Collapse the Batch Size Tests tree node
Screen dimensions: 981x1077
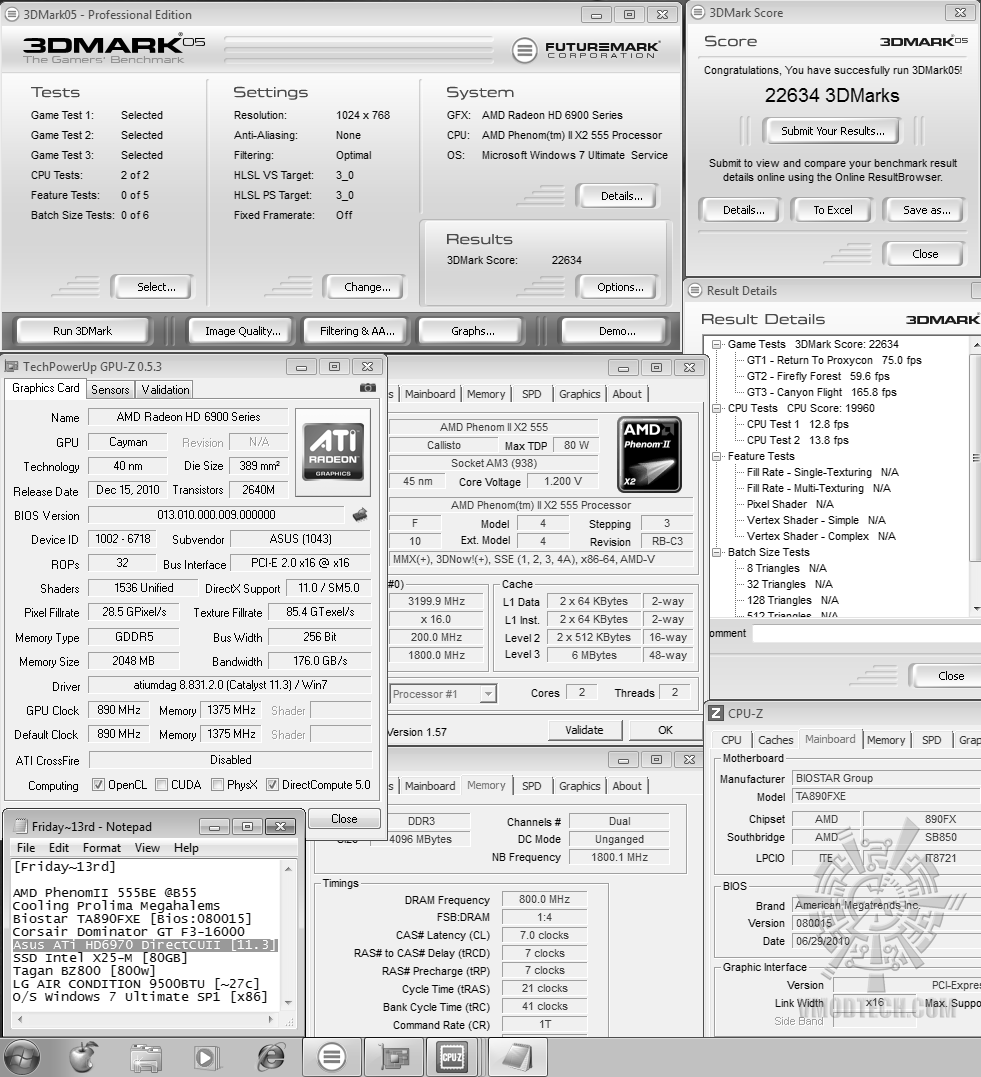[717, 552]
